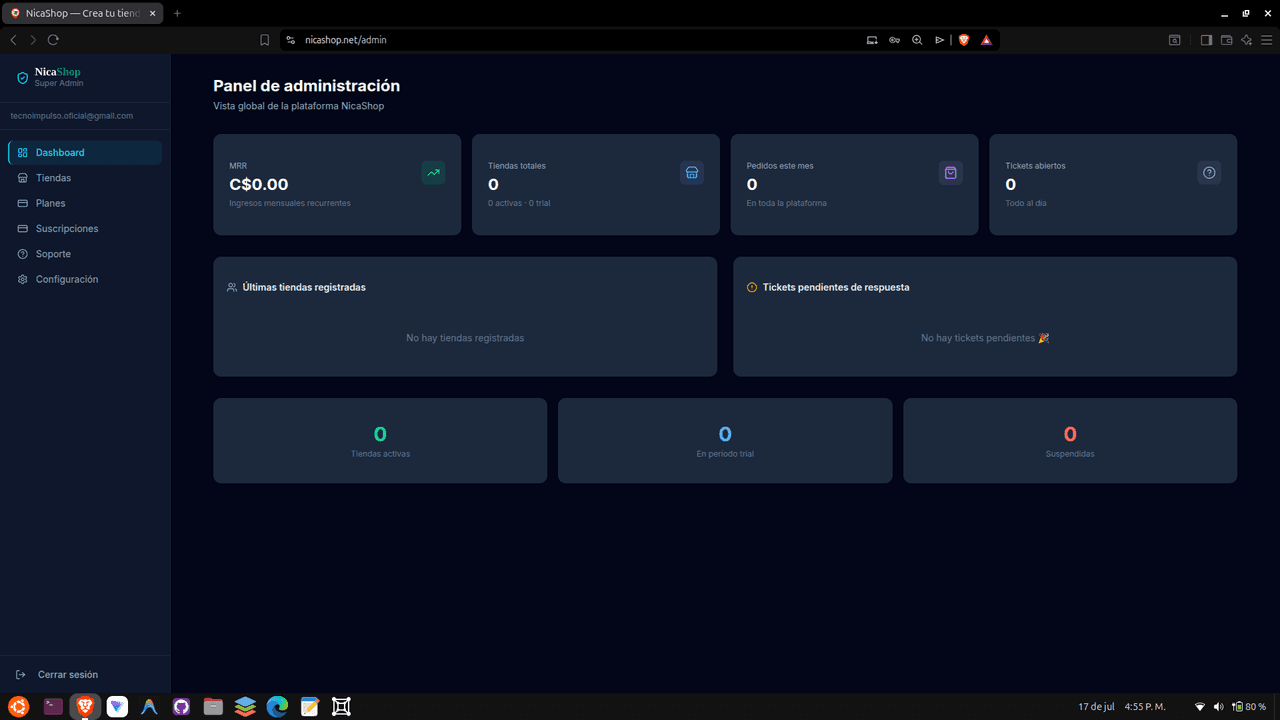The height and width of the screenshot is (720, 1280).
Task: Click the help icon in Tickets abiertos card
Action: tap(1209, 173)
